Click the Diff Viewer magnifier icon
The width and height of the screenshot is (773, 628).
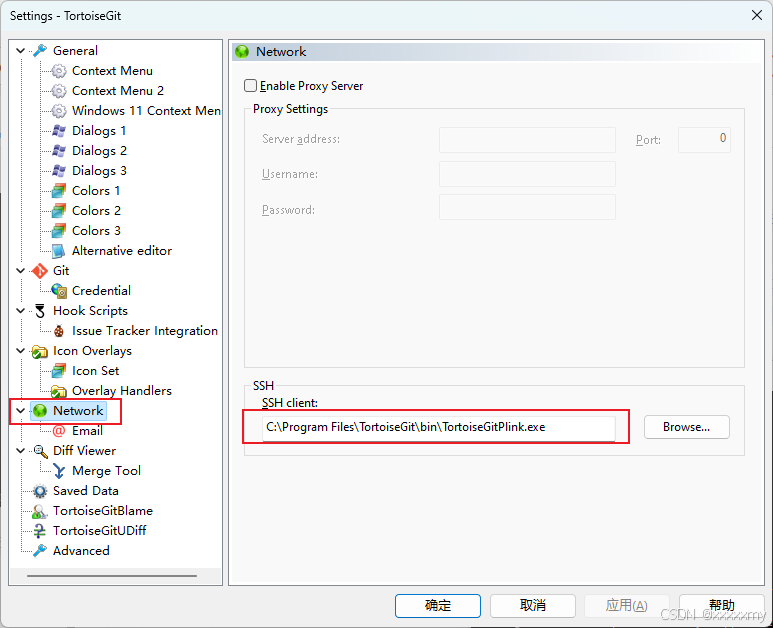39,451
